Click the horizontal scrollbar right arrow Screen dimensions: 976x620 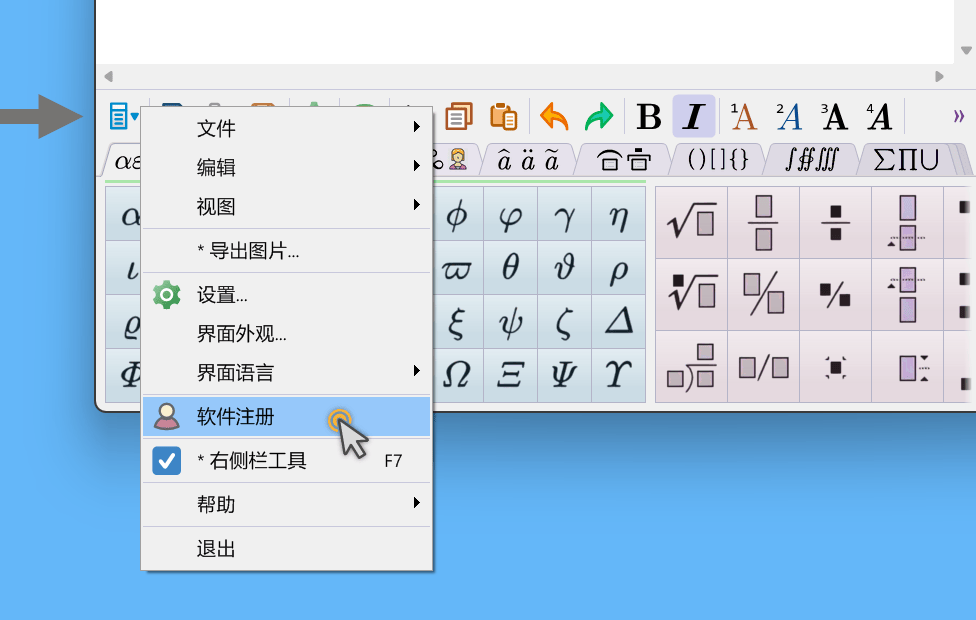pyautogui.click(x=939, y=77)
